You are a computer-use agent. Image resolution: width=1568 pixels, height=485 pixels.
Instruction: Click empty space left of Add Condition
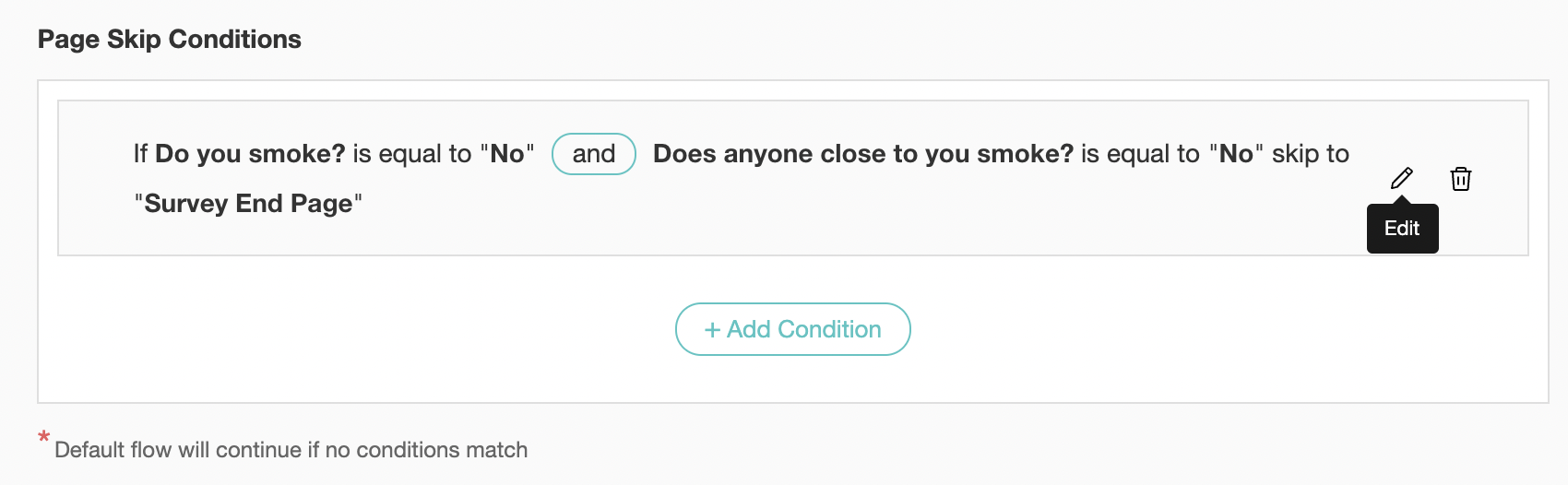[x=369, y=330]
